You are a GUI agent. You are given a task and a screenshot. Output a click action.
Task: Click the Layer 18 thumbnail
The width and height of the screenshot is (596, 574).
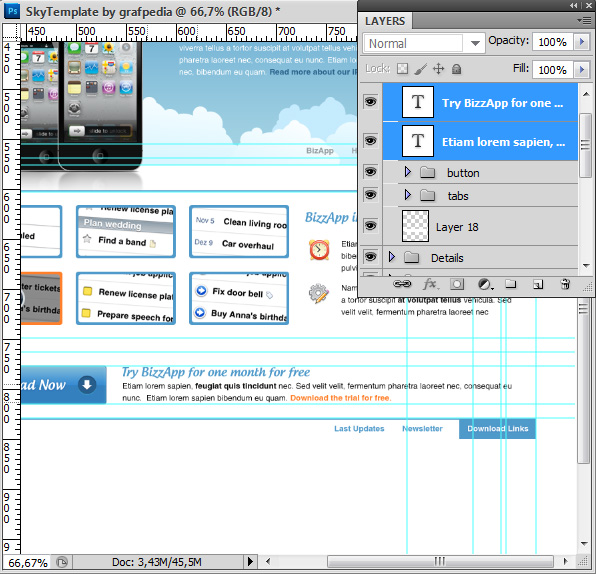click(415, 226)
